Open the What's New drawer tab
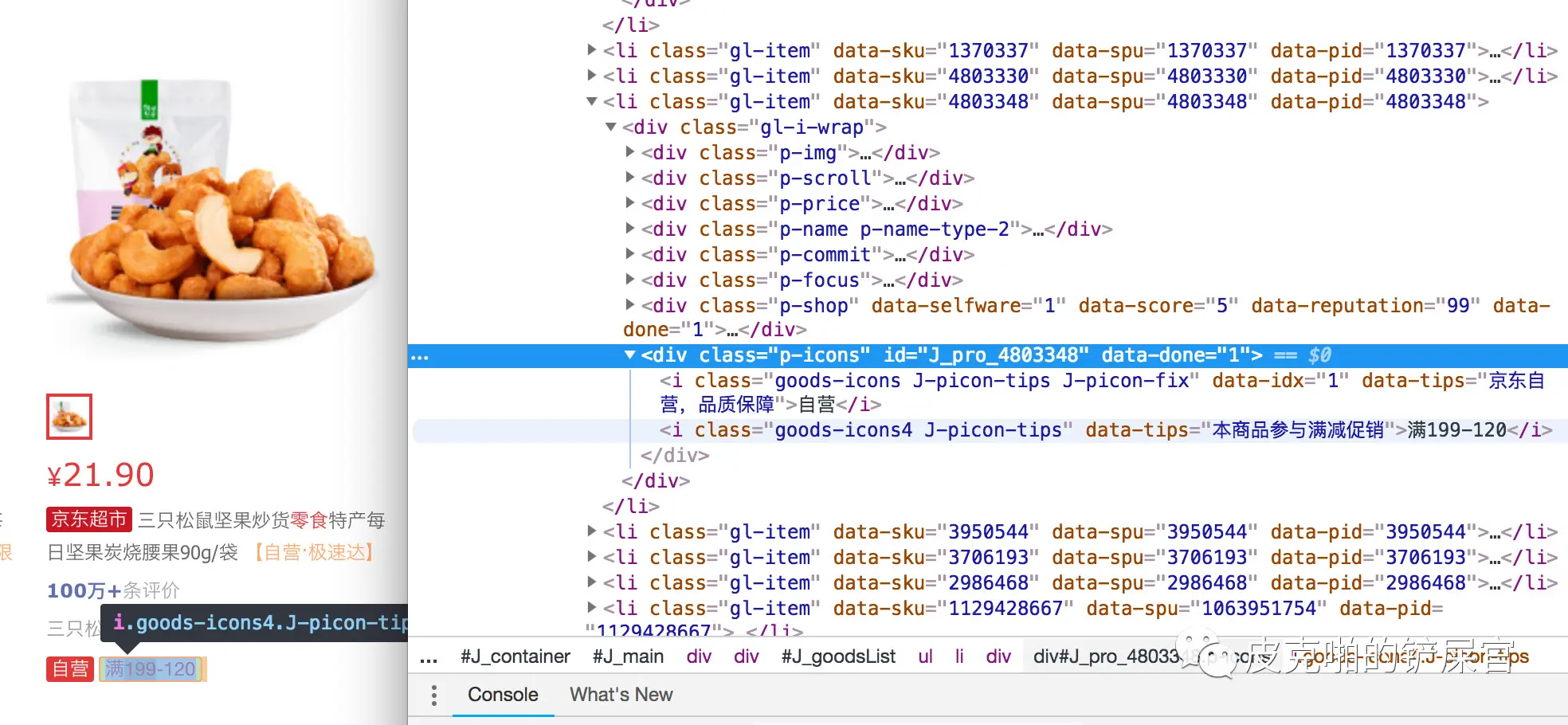The image size is (1568, 725). tap(621, 695)
